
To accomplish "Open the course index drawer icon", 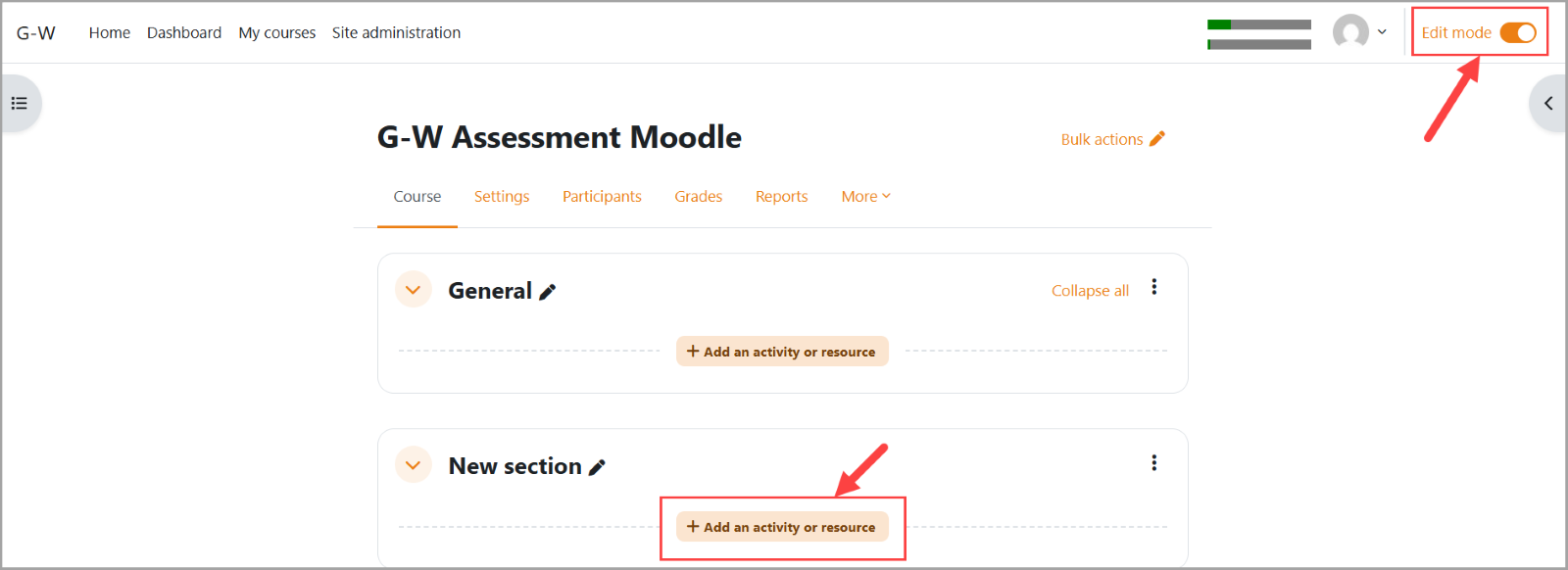I will 20,103.
